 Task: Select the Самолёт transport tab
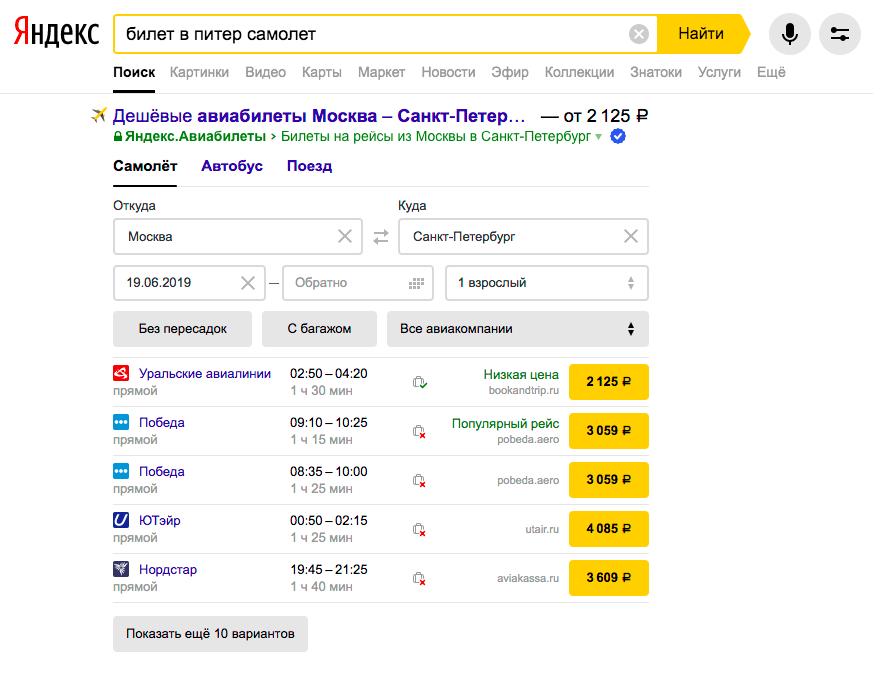click(x=145, y=166)
